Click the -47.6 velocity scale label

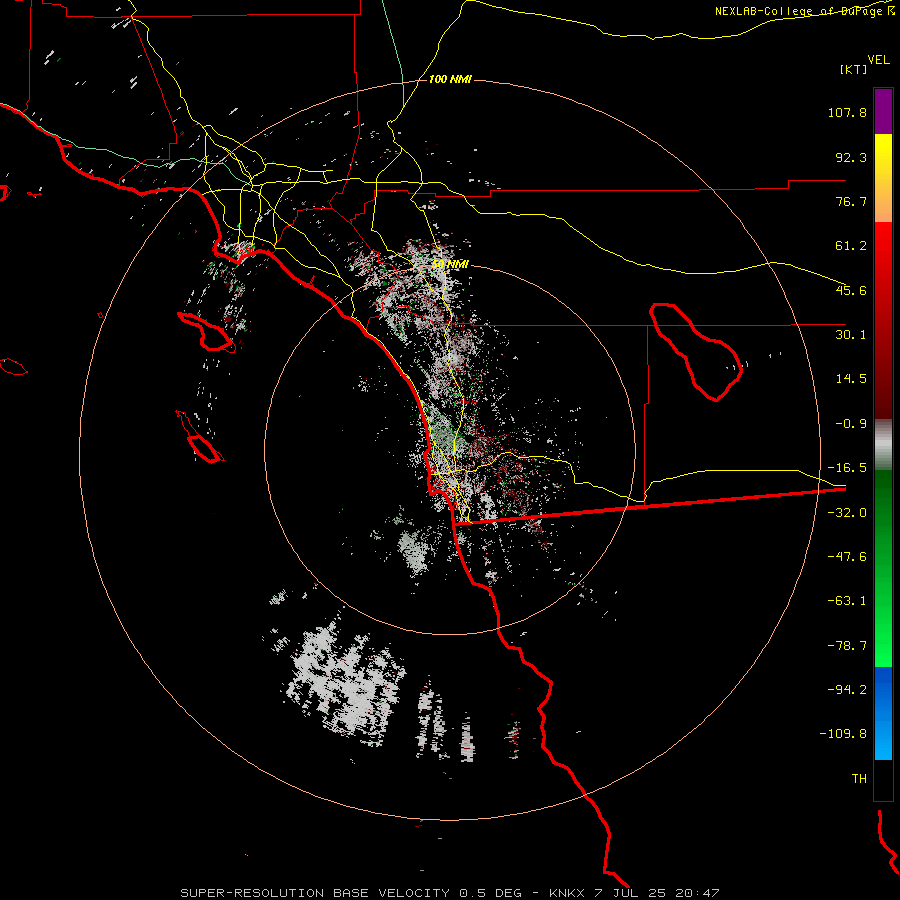pos(847,557)
